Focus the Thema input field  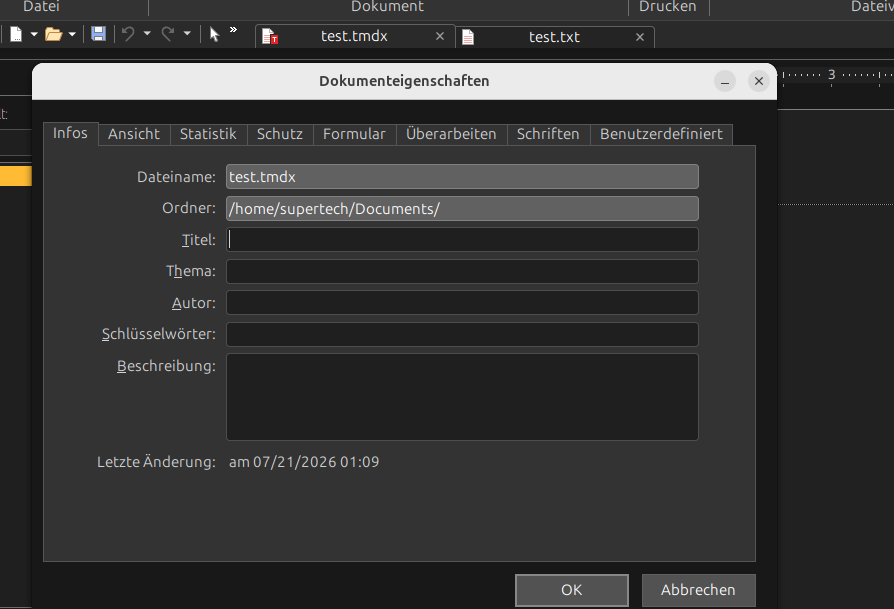point(462,271)
